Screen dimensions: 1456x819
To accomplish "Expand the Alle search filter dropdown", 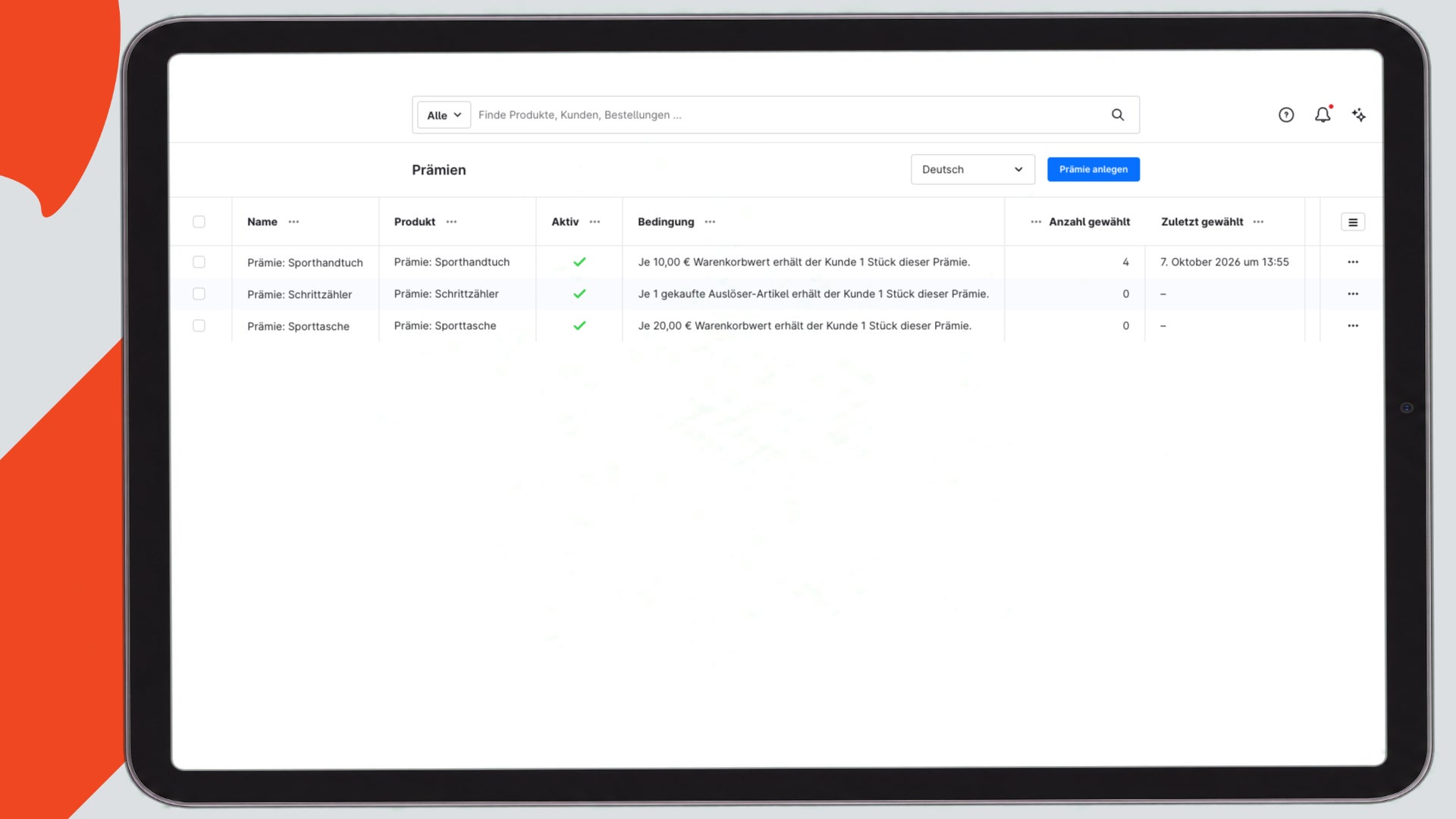I will [444, 115].
